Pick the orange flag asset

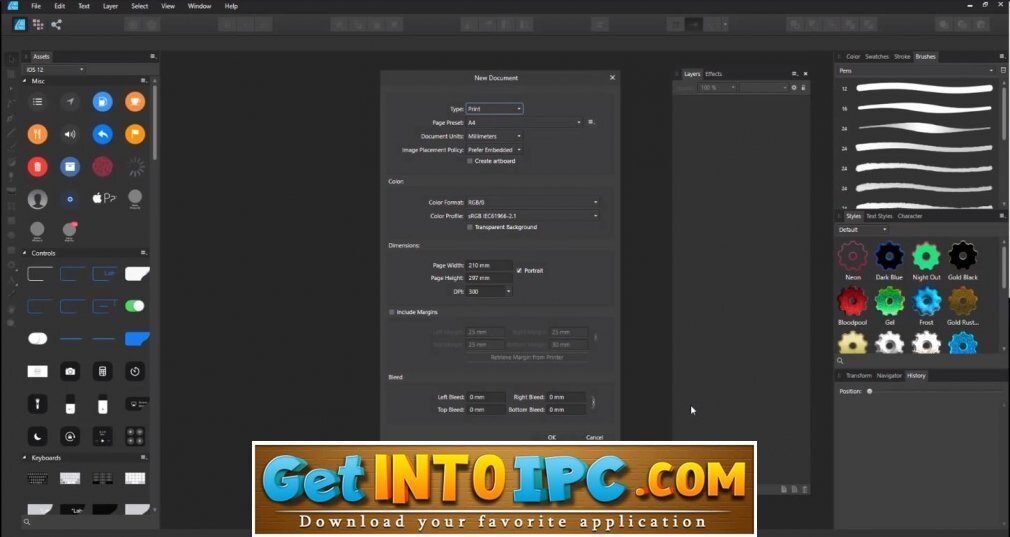[135, 135]
